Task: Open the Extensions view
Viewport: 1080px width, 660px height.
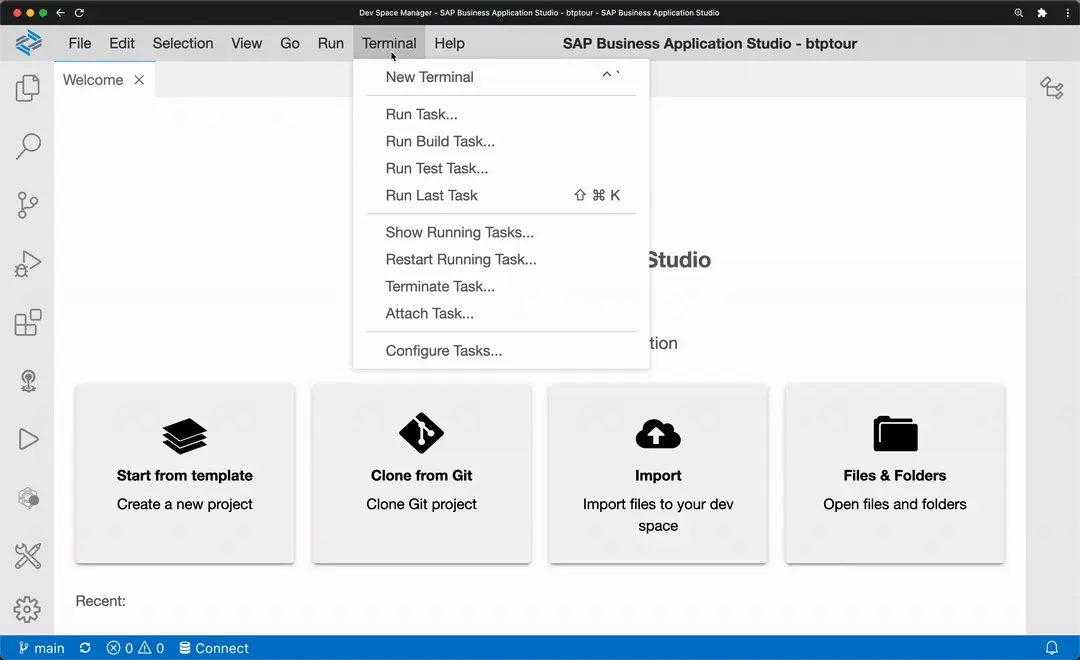Action: click(27, 322)
